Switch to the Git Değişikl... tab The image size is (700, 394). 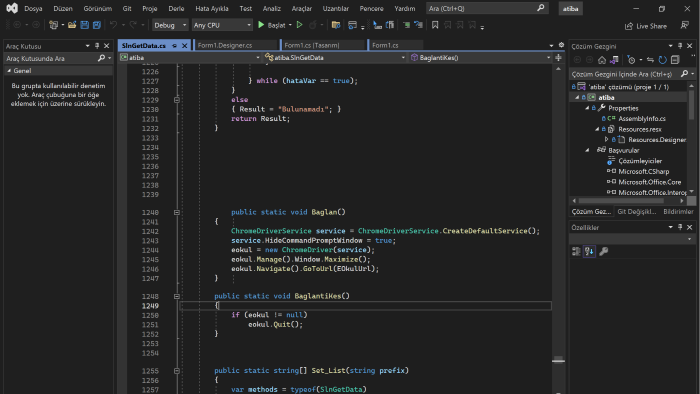tap(637, 212)
